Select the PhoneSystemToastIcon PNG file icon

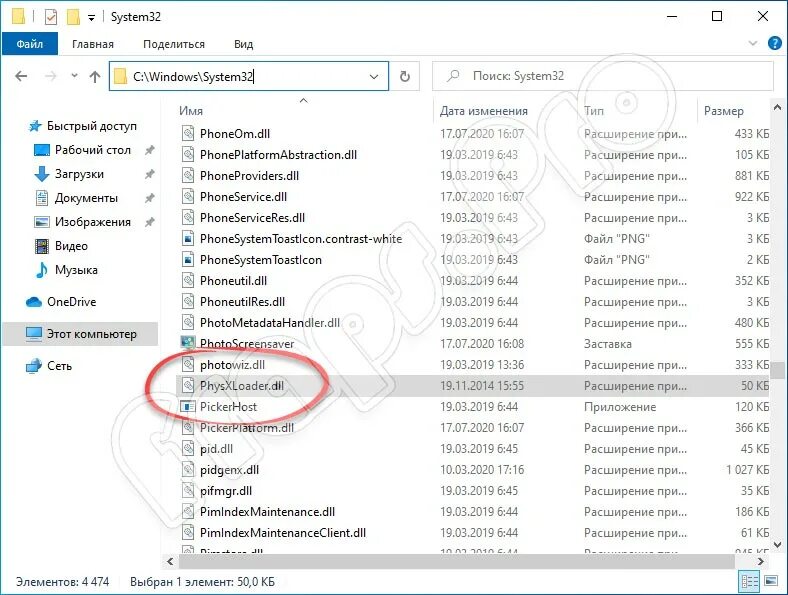click(x=187, y=259)
